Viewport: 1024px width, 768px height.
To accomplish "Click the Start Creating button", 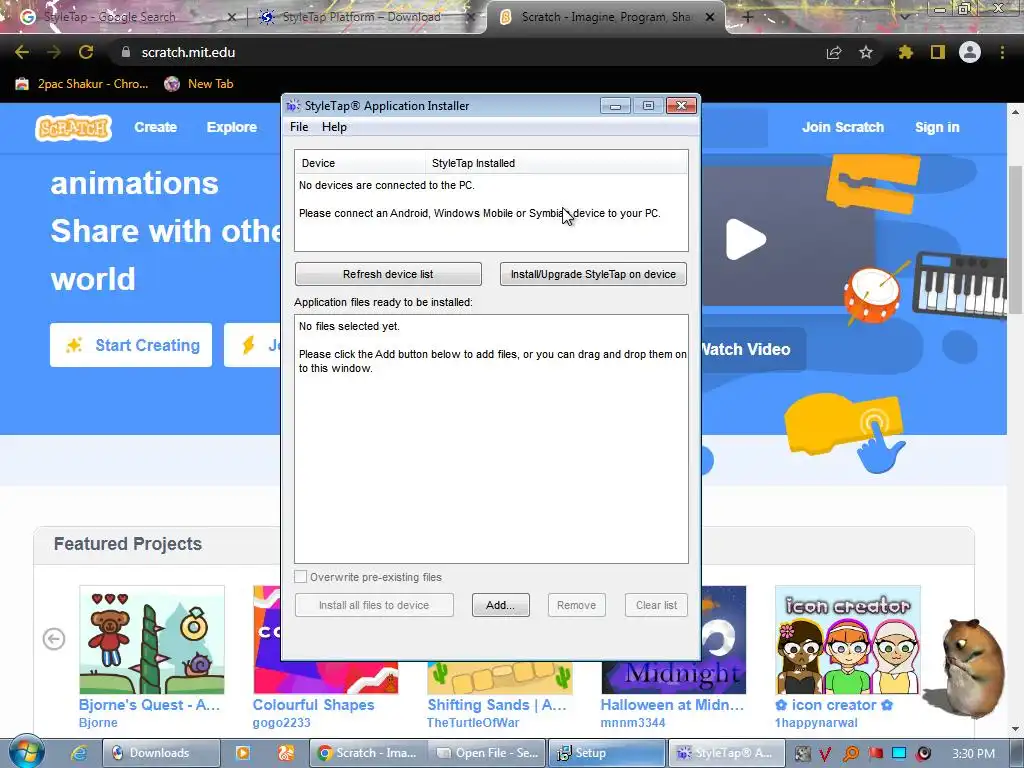I will [131, 345].
